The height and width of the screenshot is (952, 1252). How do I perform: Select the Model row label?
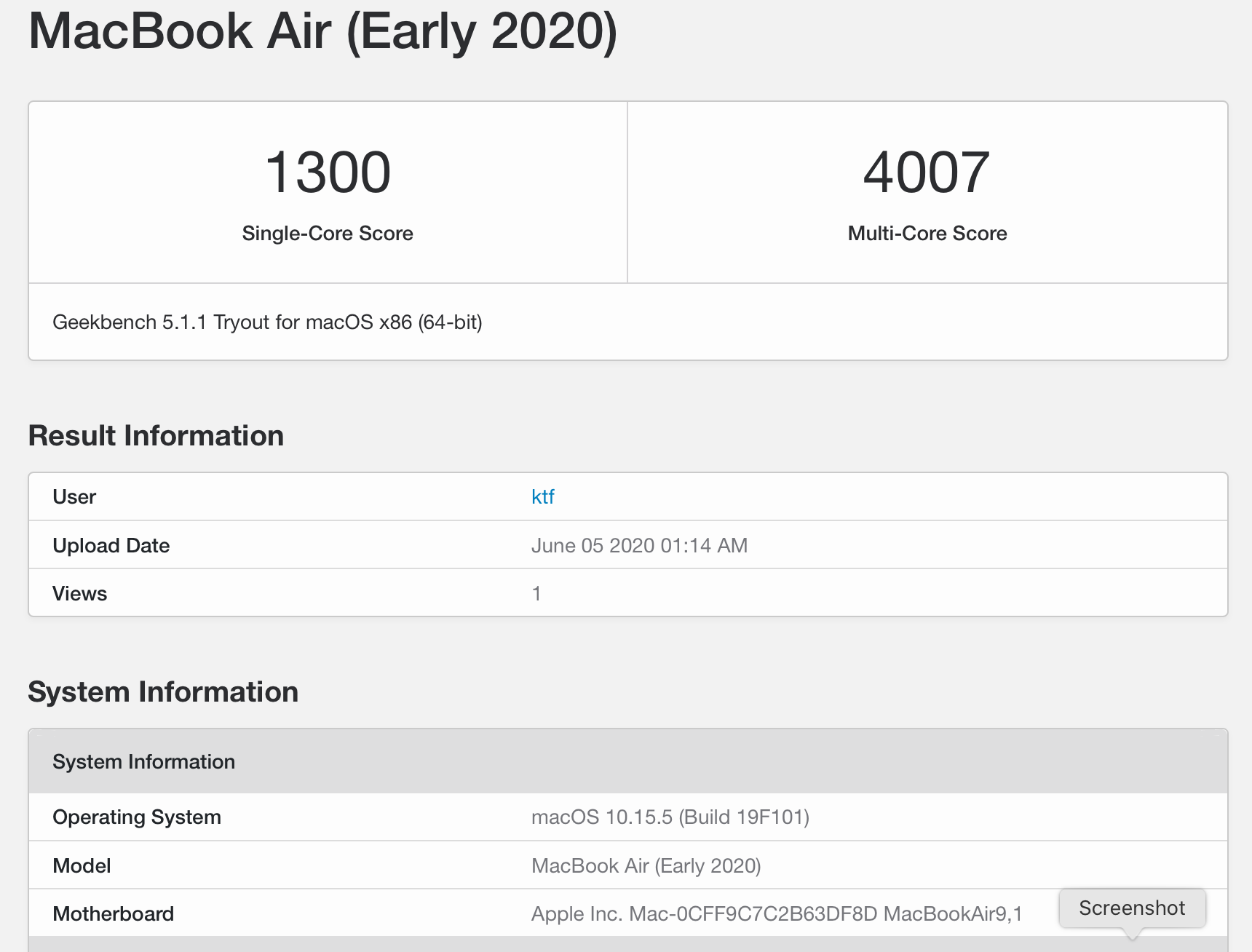pyautogui.click(x=82, y=865)
